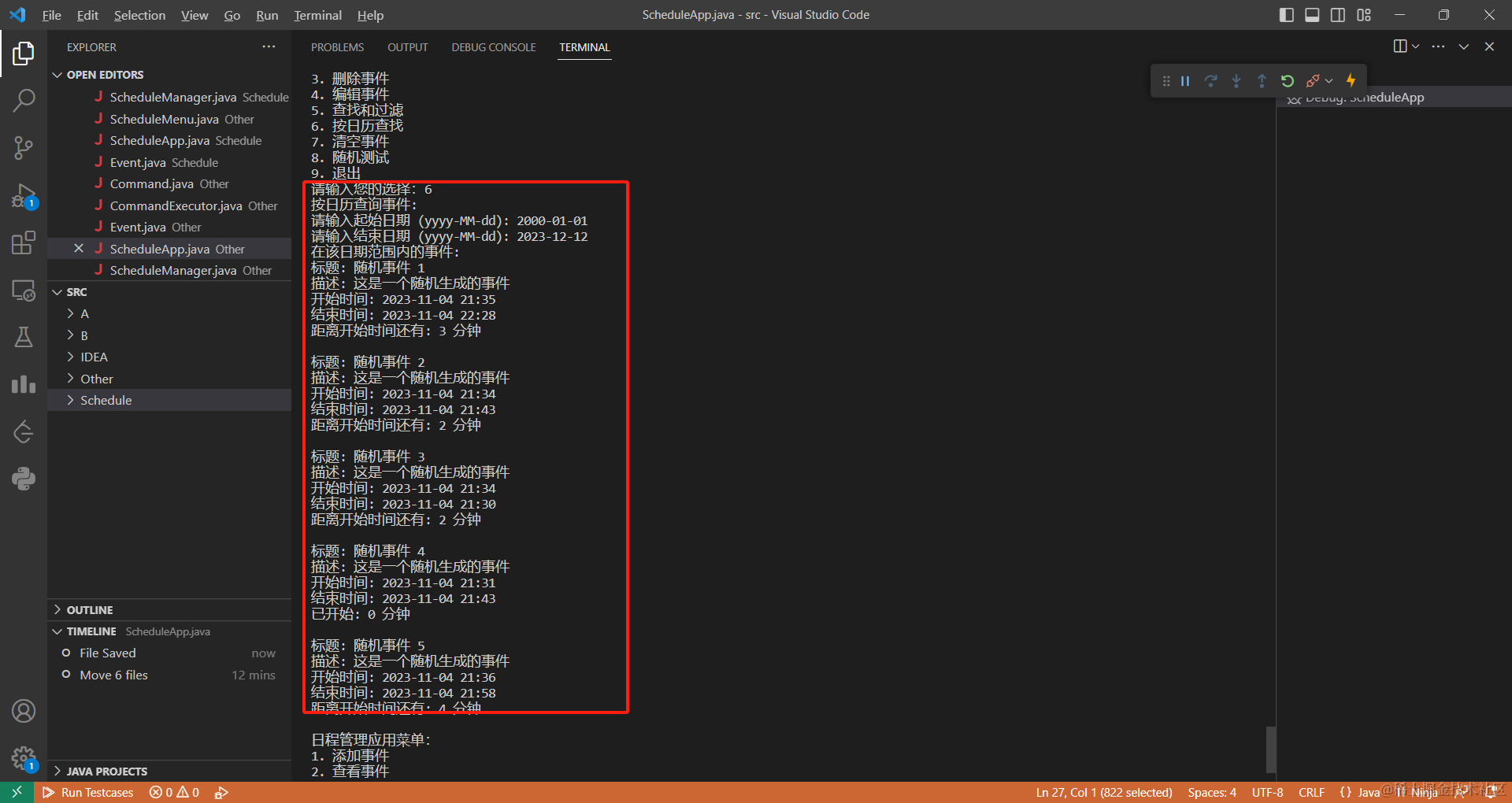Open the Extensions view icon

tap(24, 242)
